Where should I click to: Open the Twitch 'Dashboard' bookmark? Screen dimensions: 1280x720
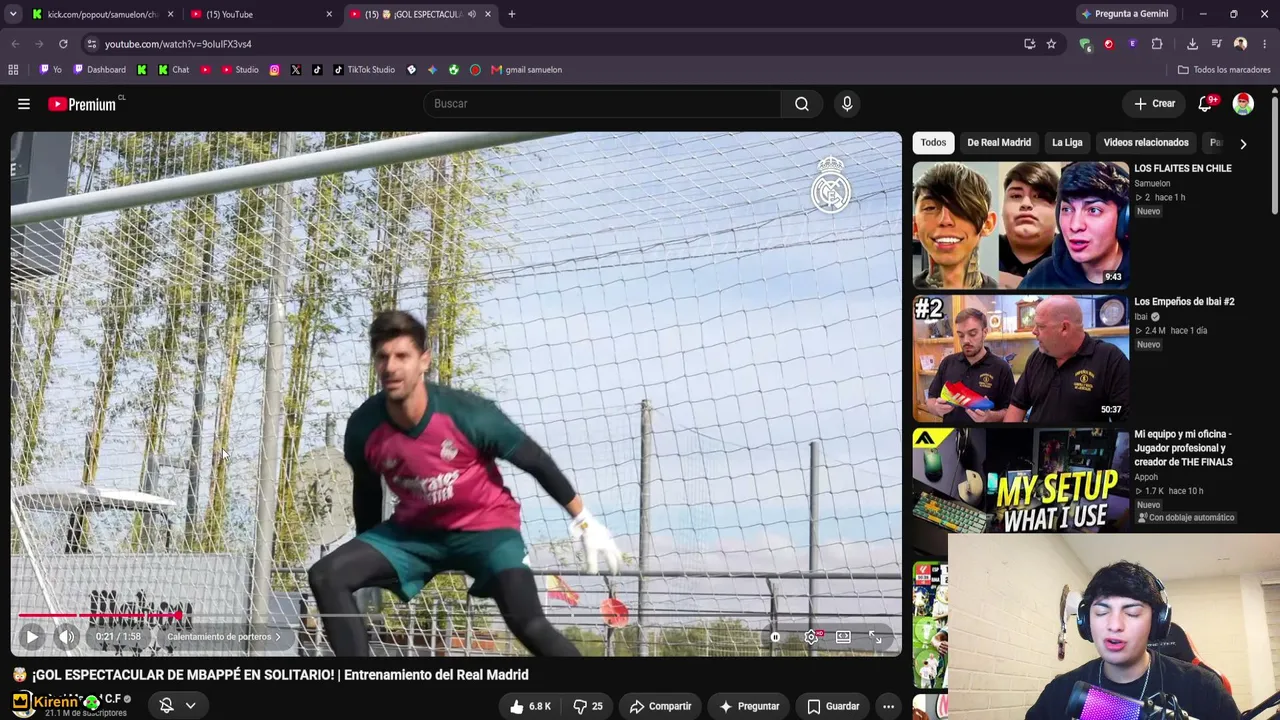(99, 70)
